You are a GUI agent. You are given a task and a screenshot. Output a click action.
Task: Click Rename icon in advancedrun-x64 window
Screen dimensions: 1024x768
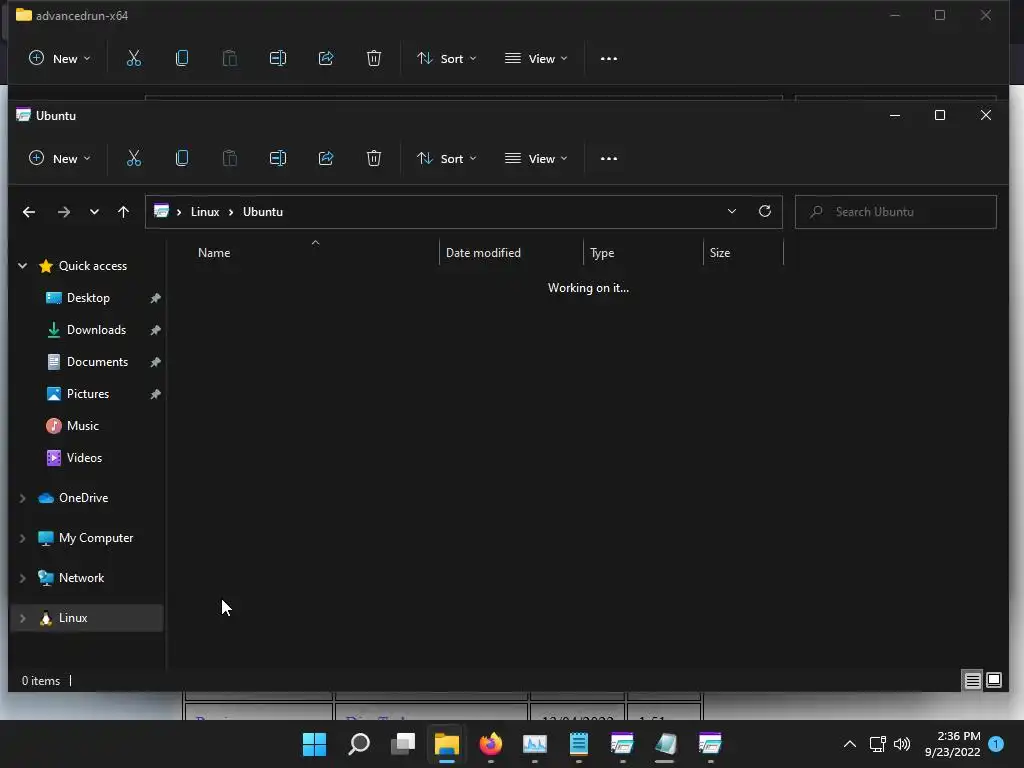coord(278,58)
